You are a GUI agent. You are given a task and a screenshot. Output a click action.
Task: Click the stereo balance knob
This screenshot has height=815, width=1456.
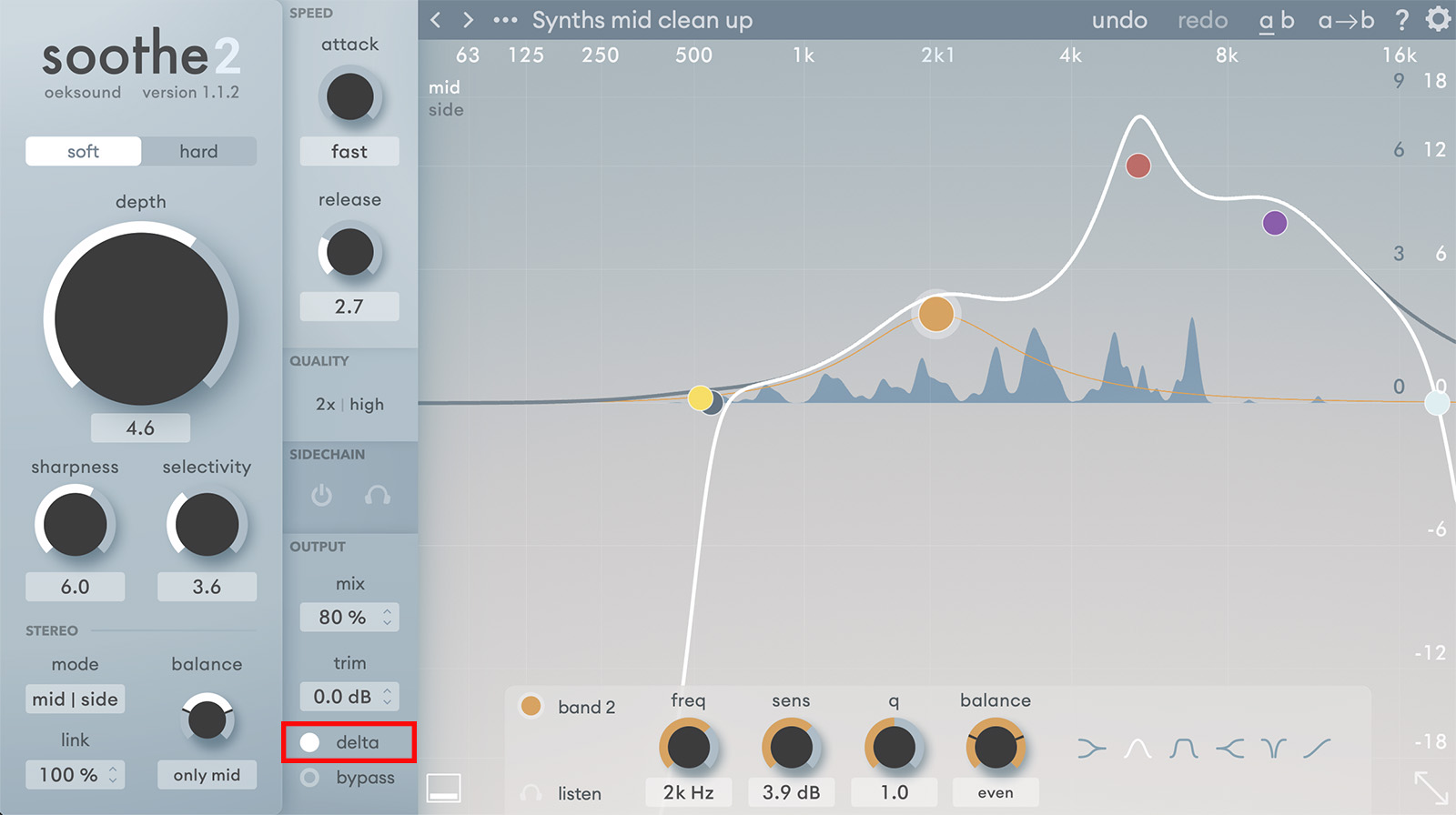[207, 720]
